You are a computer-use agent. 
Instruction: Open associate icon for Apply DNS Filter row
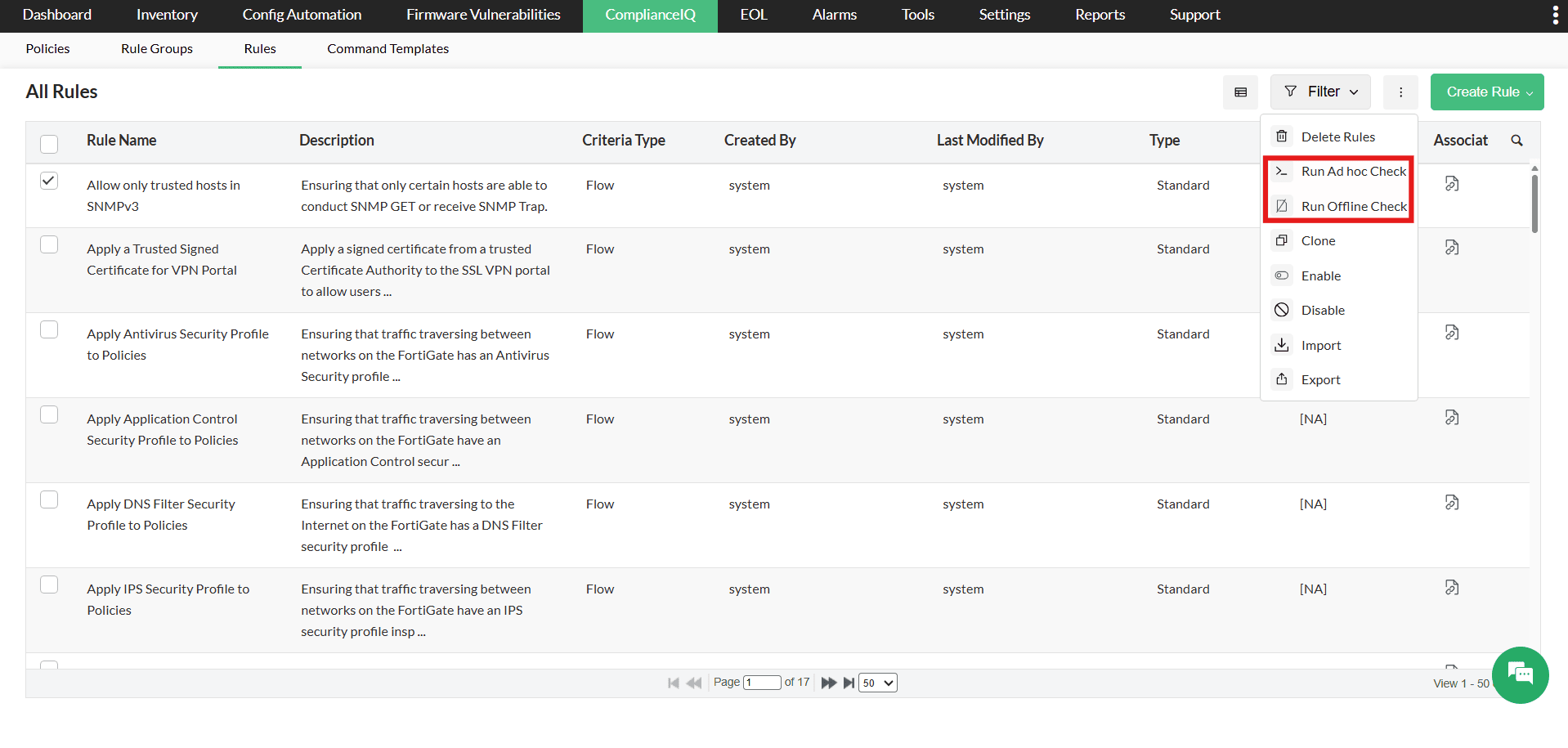click(x=1452, y=503)
